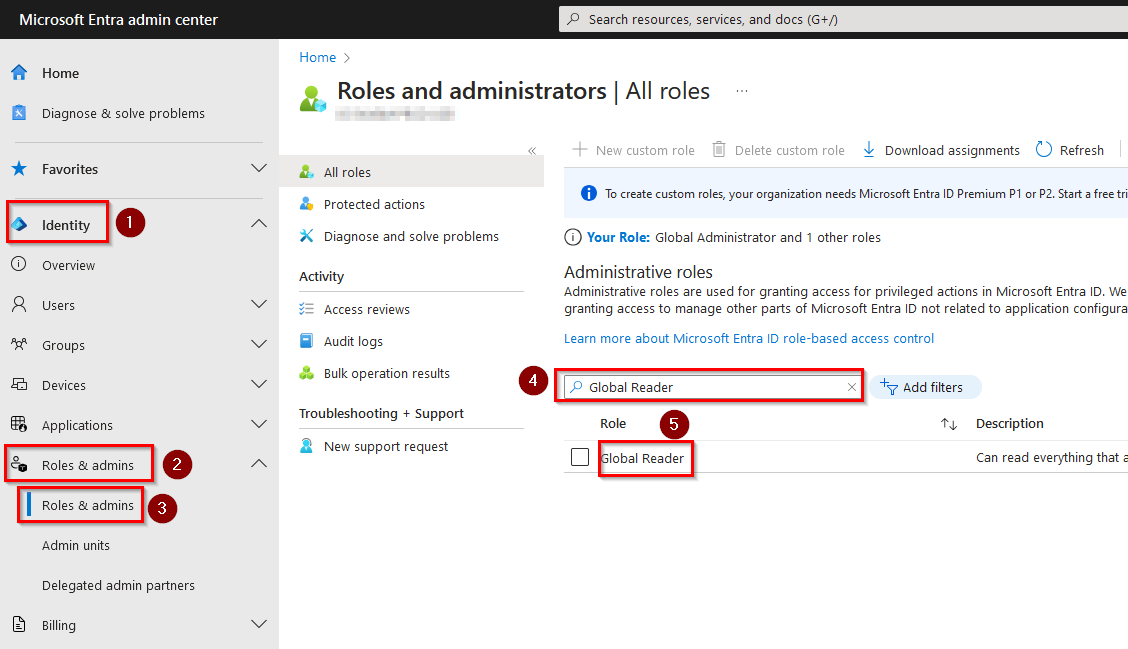The height and width of the screenshot is (649, 1128).
Task: Click the Refresh circular arrow icon
Action: [1044, 150]
